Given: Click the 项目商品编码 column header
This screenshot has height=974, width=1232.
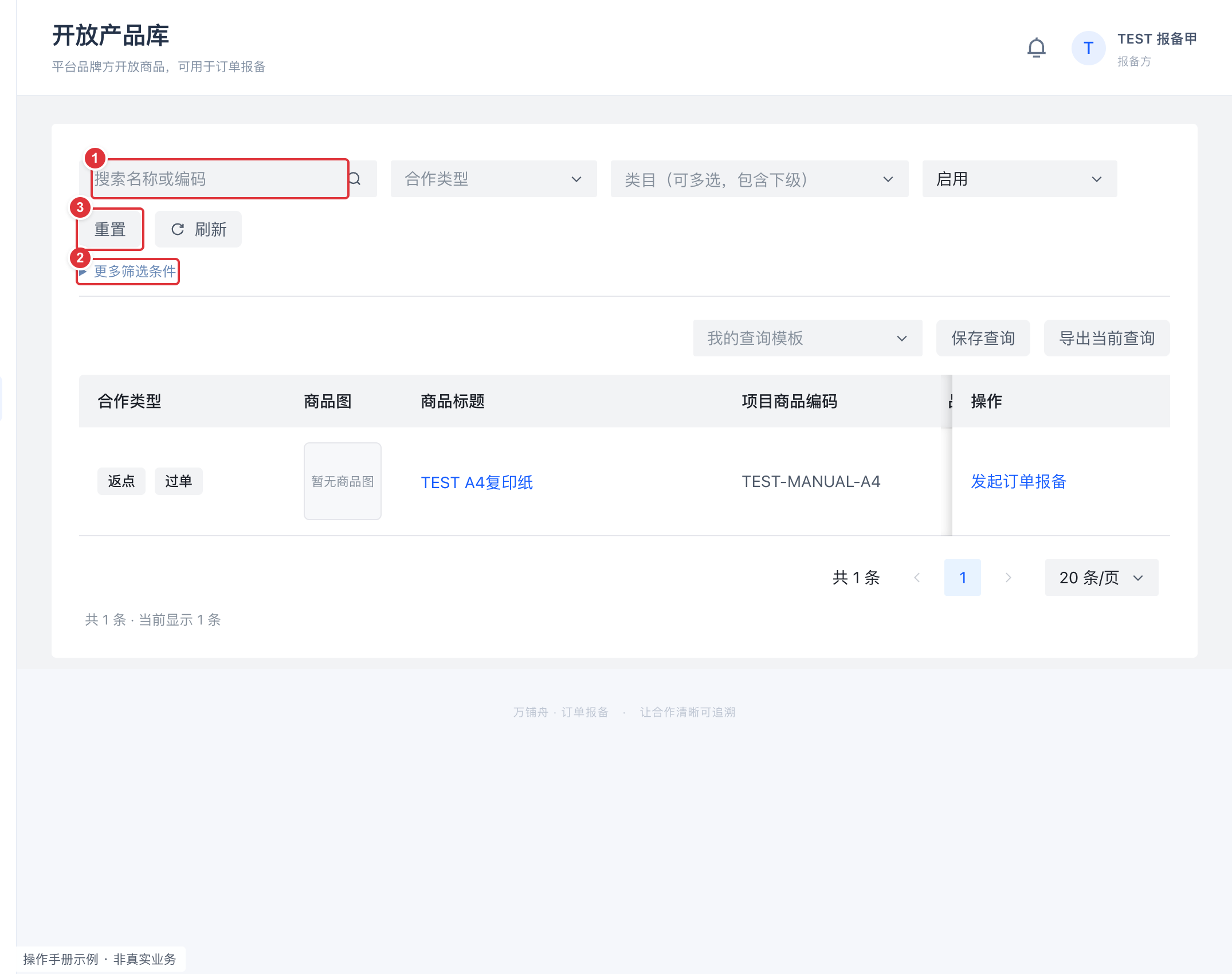Looking at the screenshot, I should pyautogui.click(x=790, y=401).
